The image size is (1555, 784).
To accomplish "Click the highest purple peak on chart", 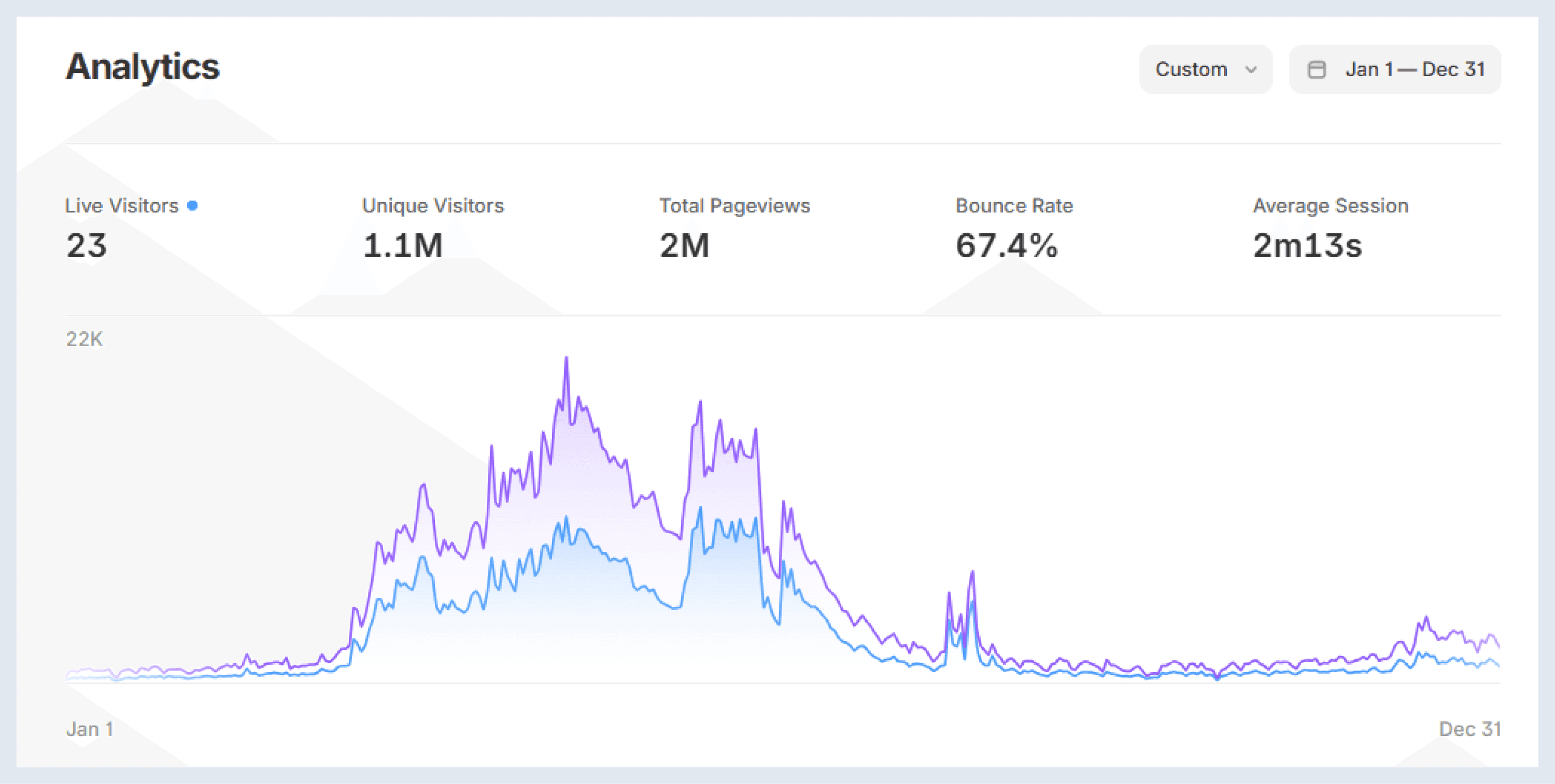I will (x=566, y=359).
